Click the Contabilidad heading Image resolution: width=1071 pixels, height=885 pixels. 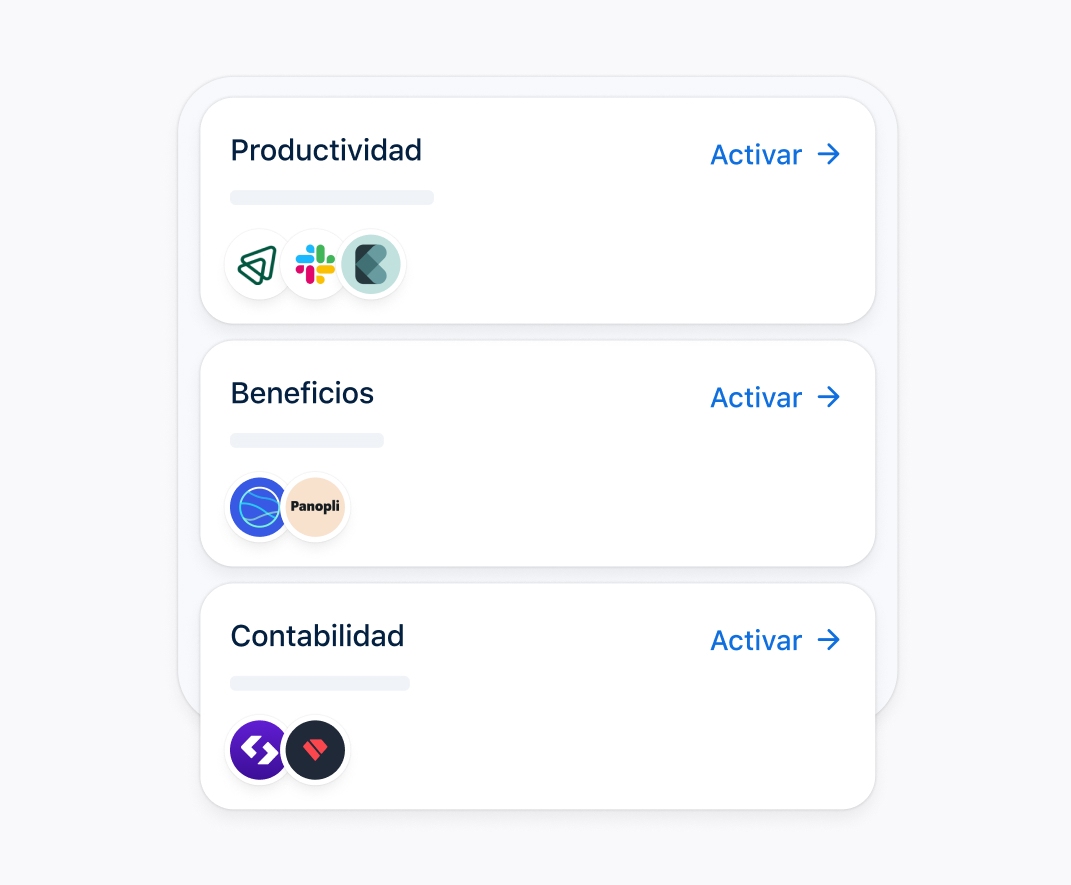(317, 636)
